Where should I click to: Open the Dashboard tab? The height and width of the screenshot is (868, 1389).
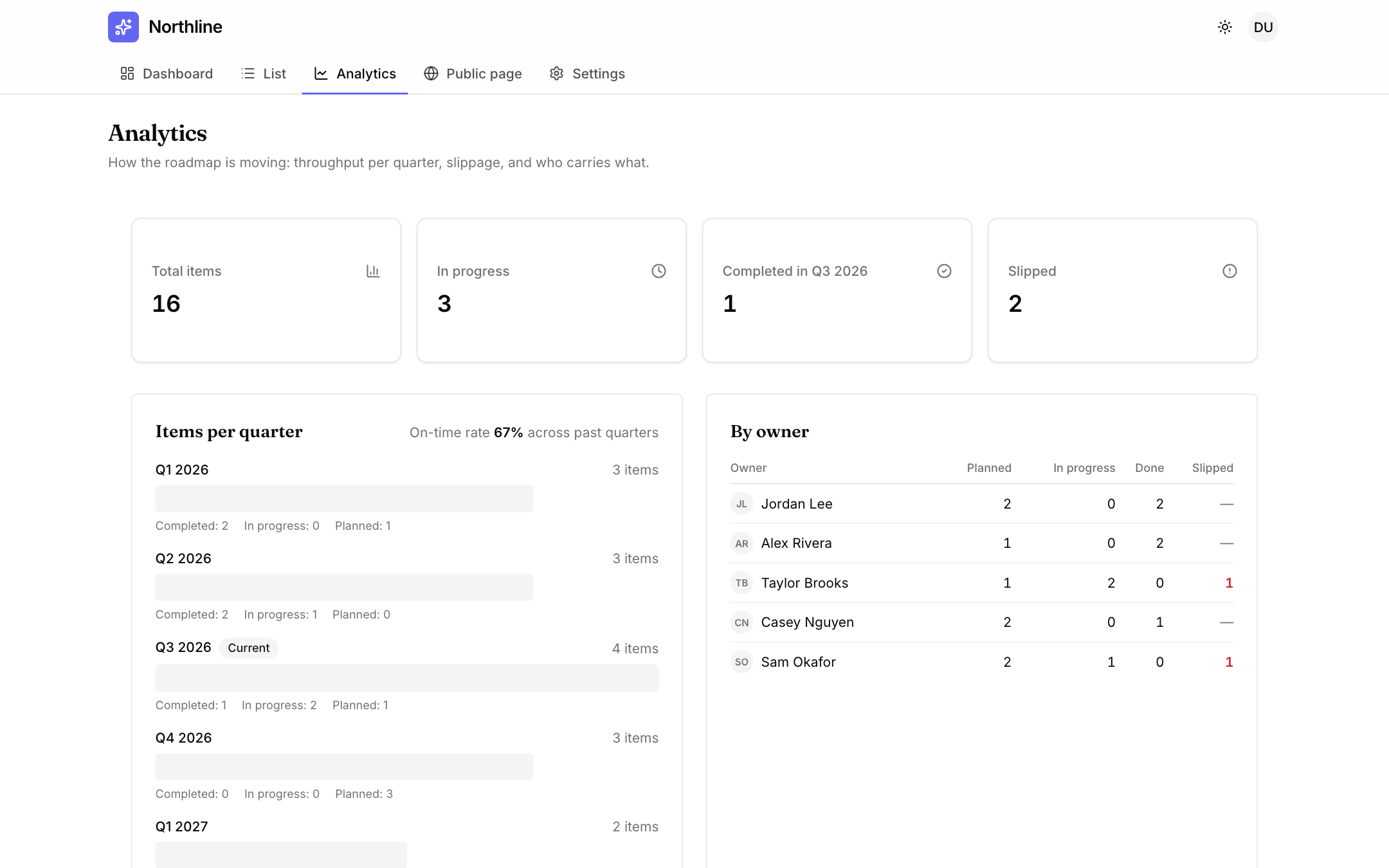(x=167, y=73)
